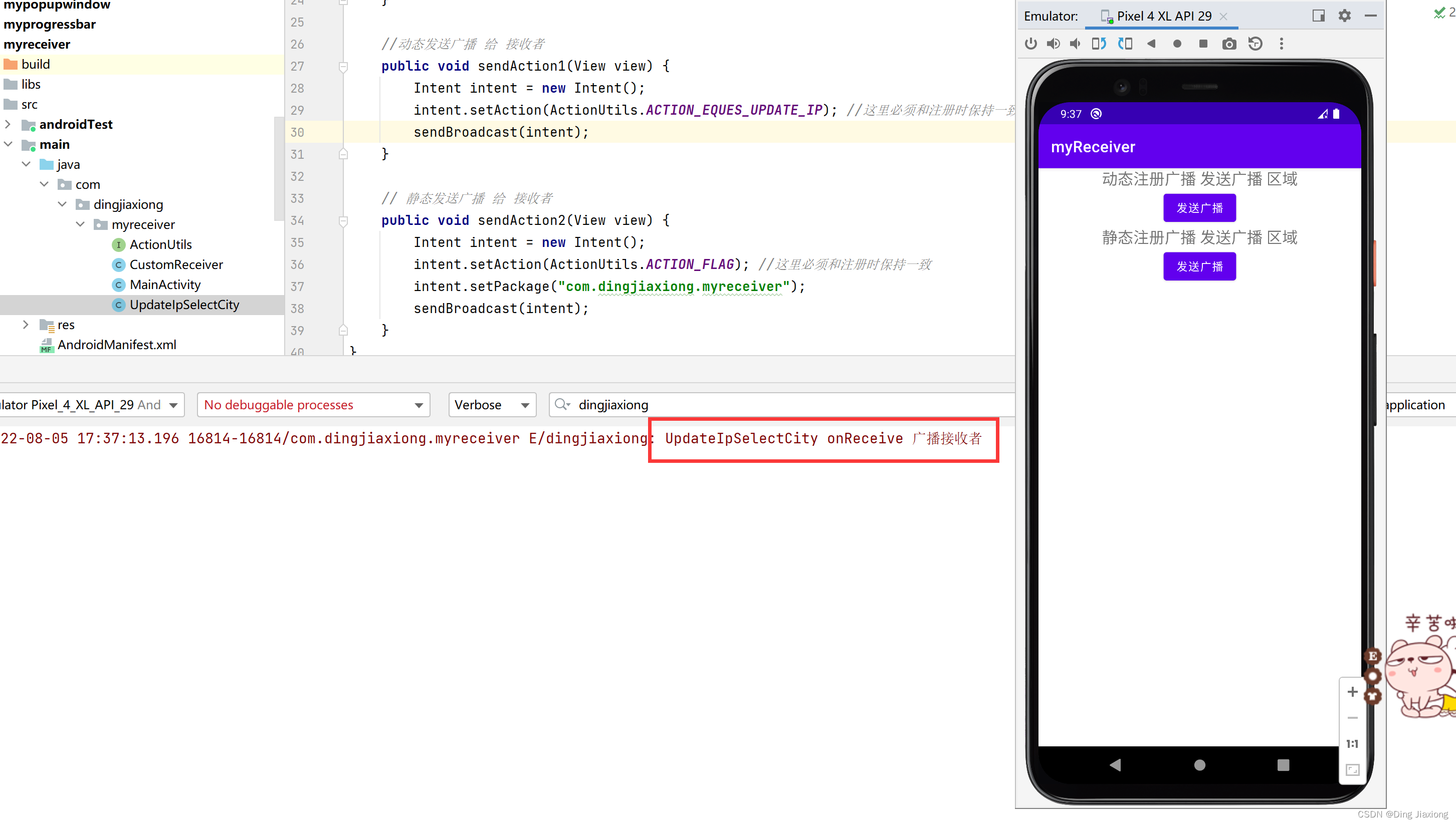Click ACTION_FLAG constant in code
Image resolution: width=1456 pixels, height=824 pixels.
point(690,264)
